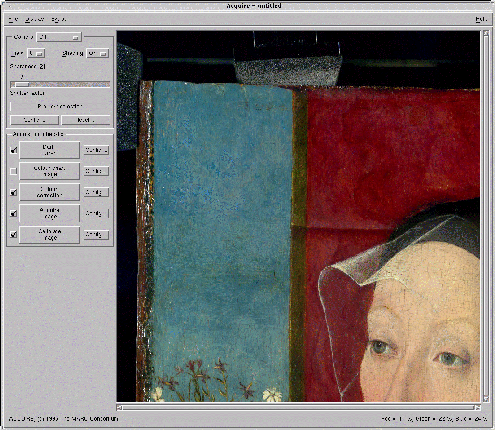Click the left button above the acquisition checklist

pos(35,120)
